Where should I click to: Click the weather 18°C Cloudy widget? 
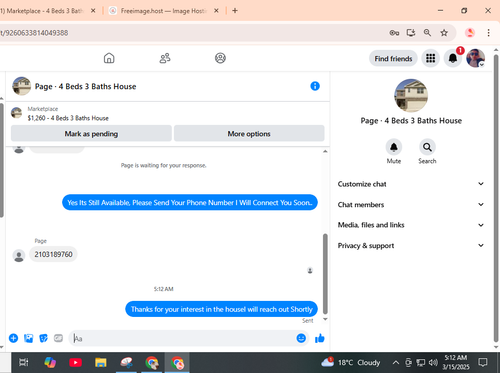click(351, 362)
